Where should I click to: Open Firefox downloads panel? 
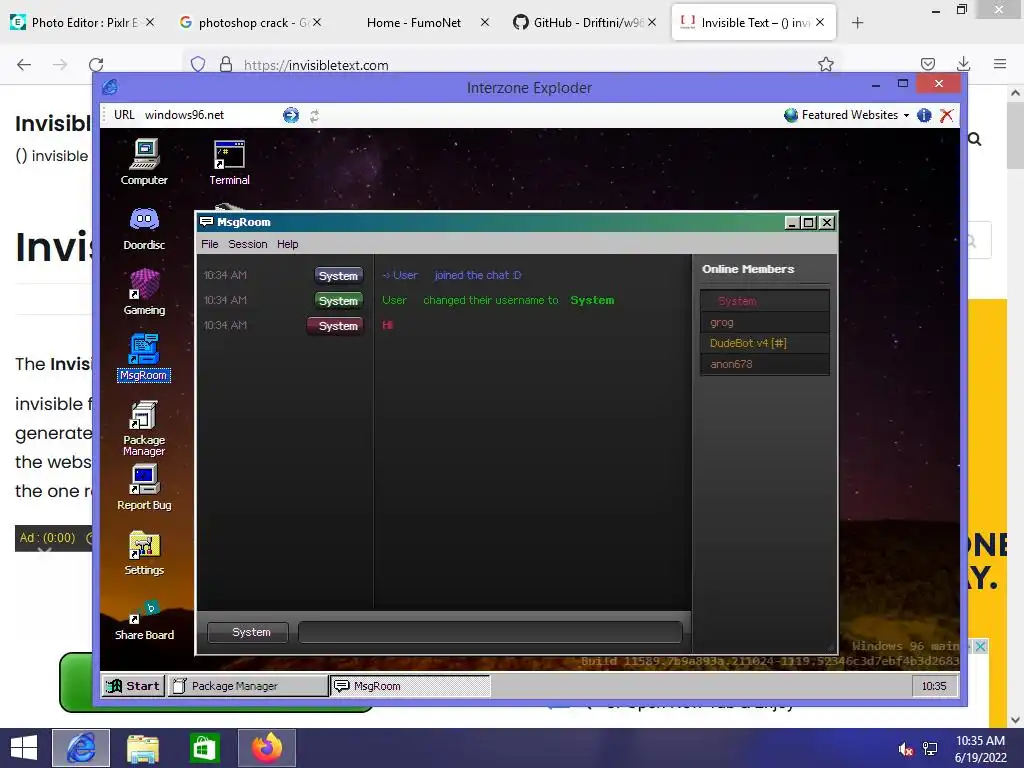coord(963,64)
